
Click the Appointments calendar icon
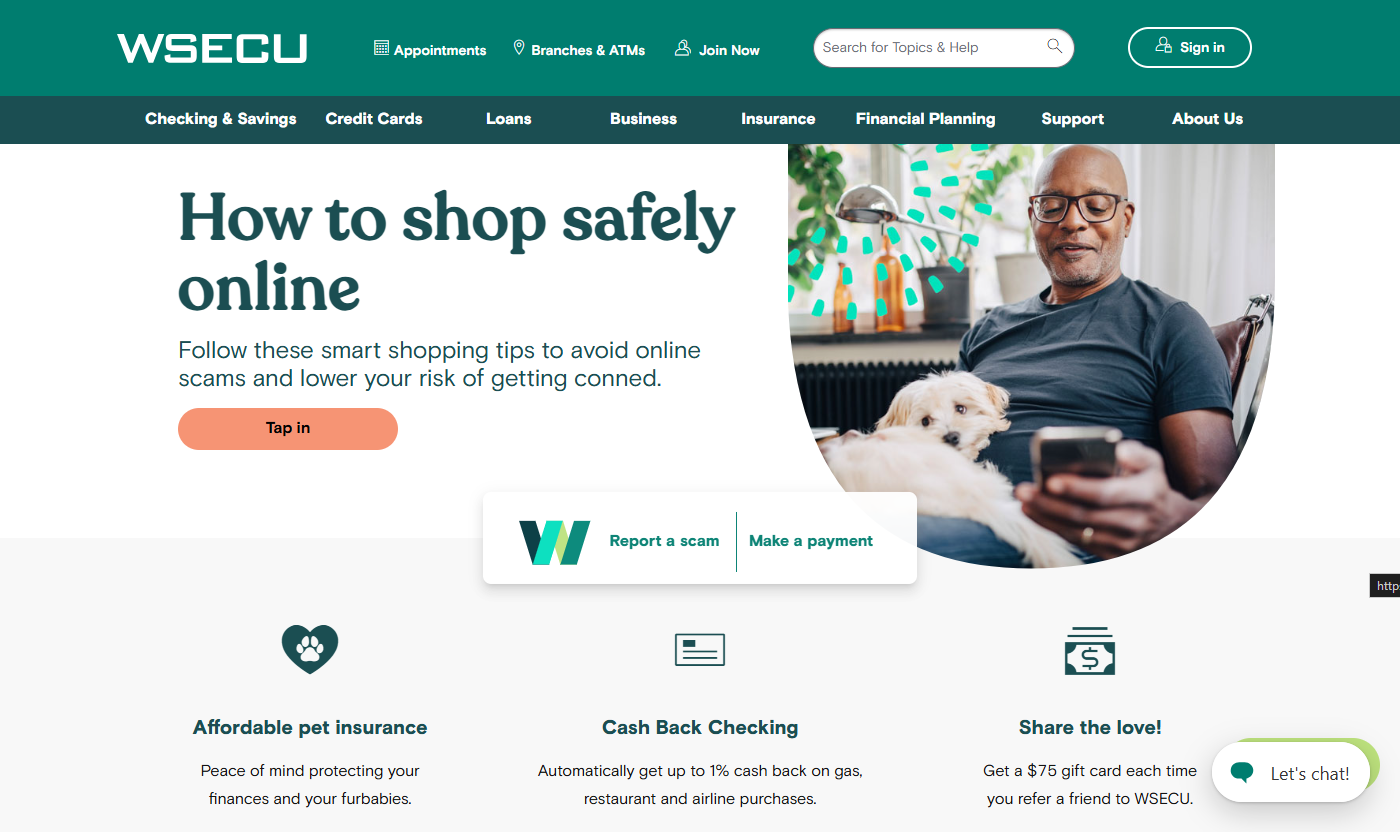point(381,48)
